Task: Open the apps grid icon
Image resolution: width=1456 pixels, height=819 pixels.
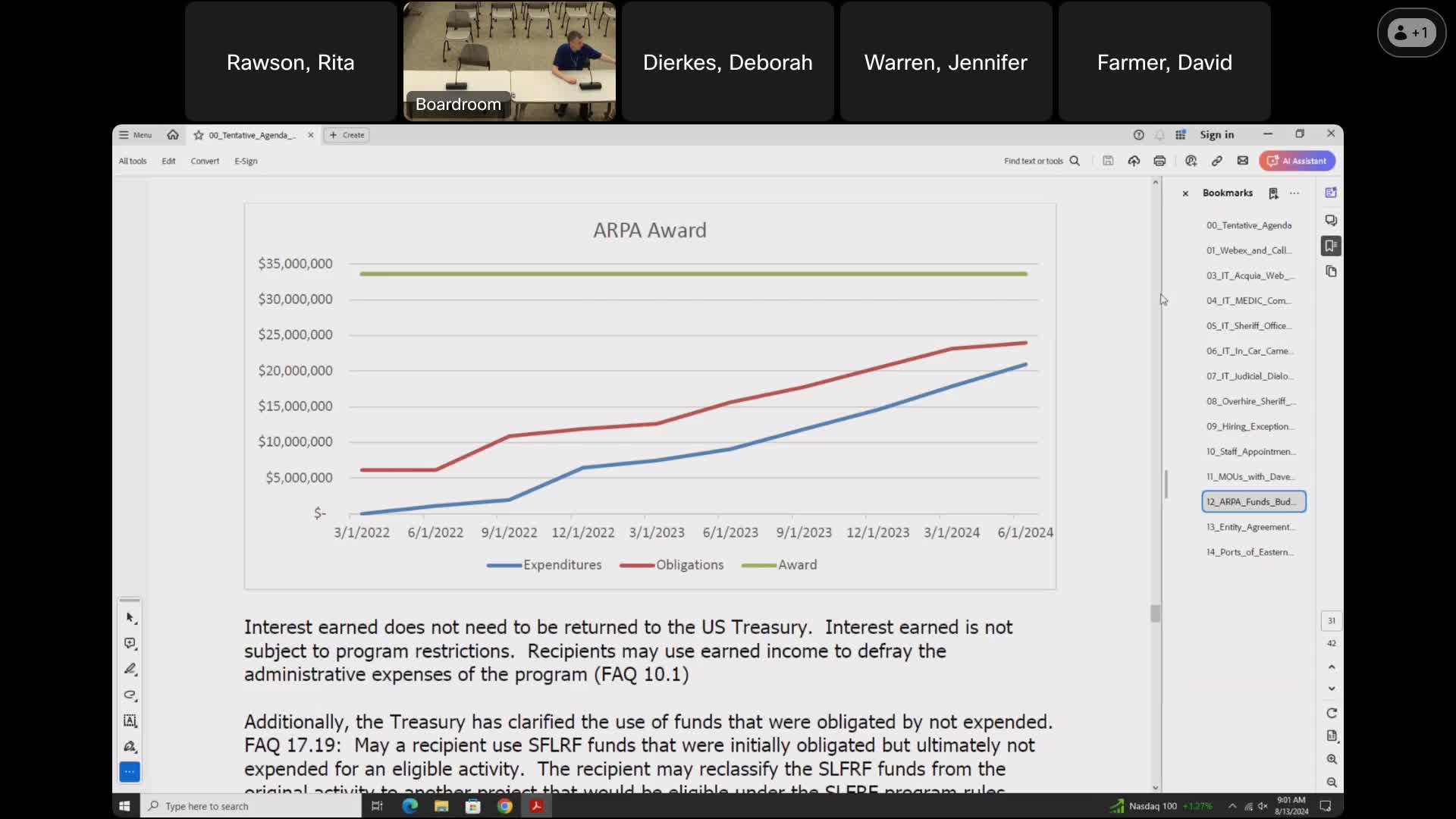Action: tap(1181, 135)
